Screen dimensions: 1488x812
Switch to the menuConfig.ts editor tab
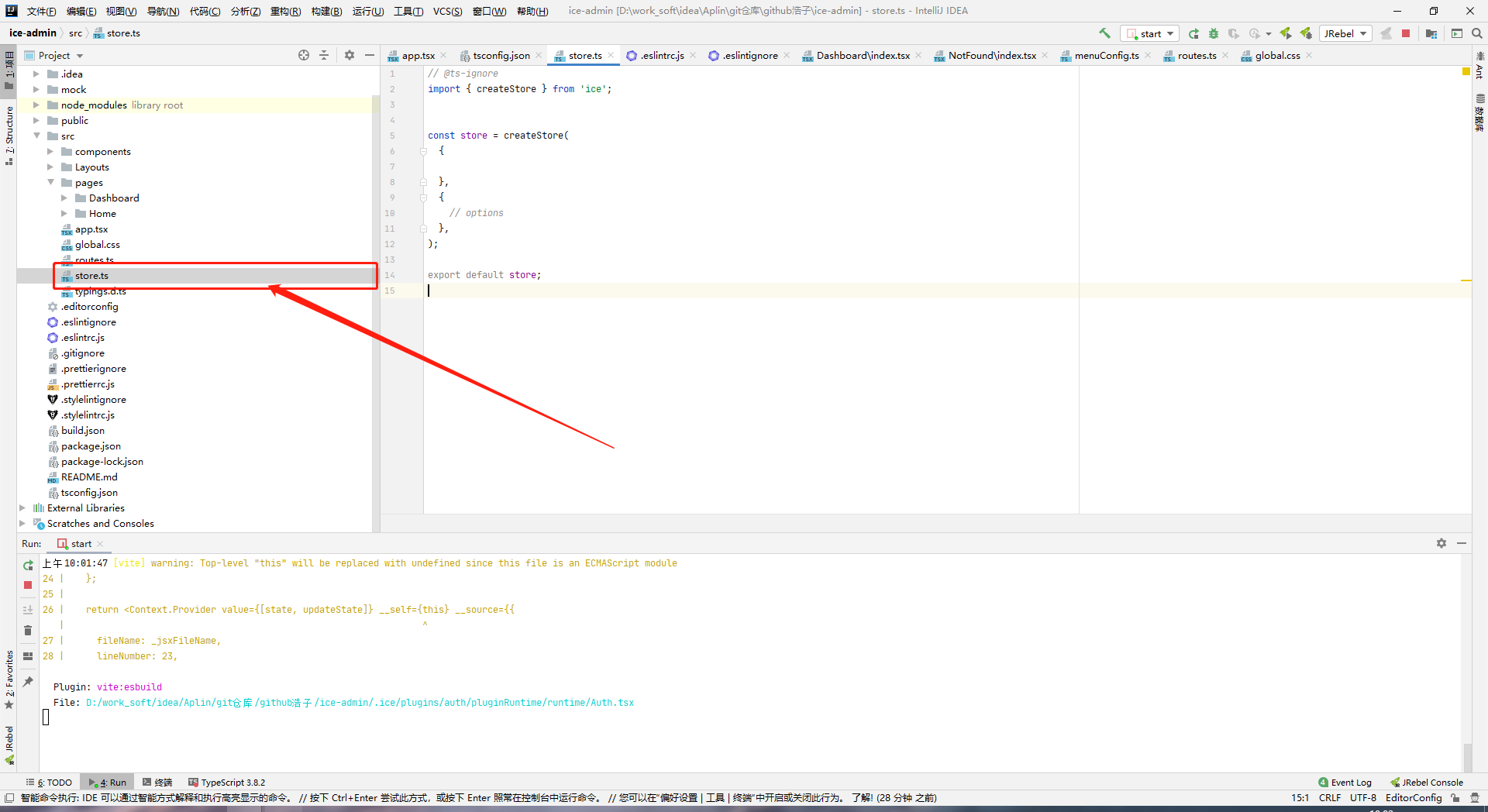(1106, 55)
